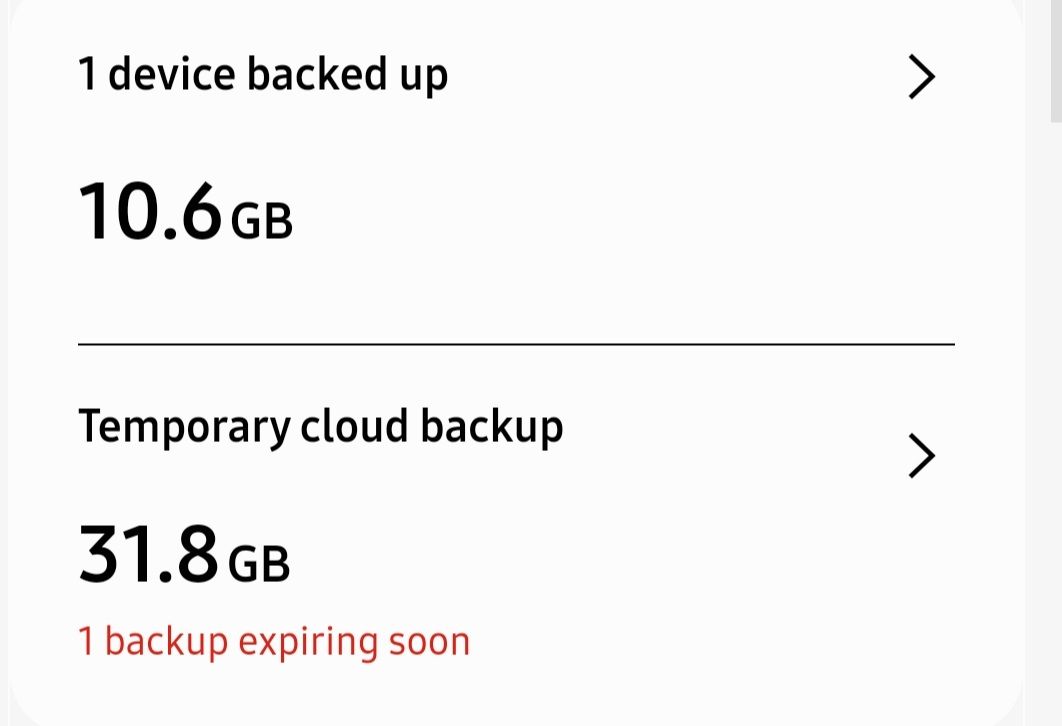1062x726 pixels.
Task: Tap the 10.6 GB usage figure
Action: point(150,213)
